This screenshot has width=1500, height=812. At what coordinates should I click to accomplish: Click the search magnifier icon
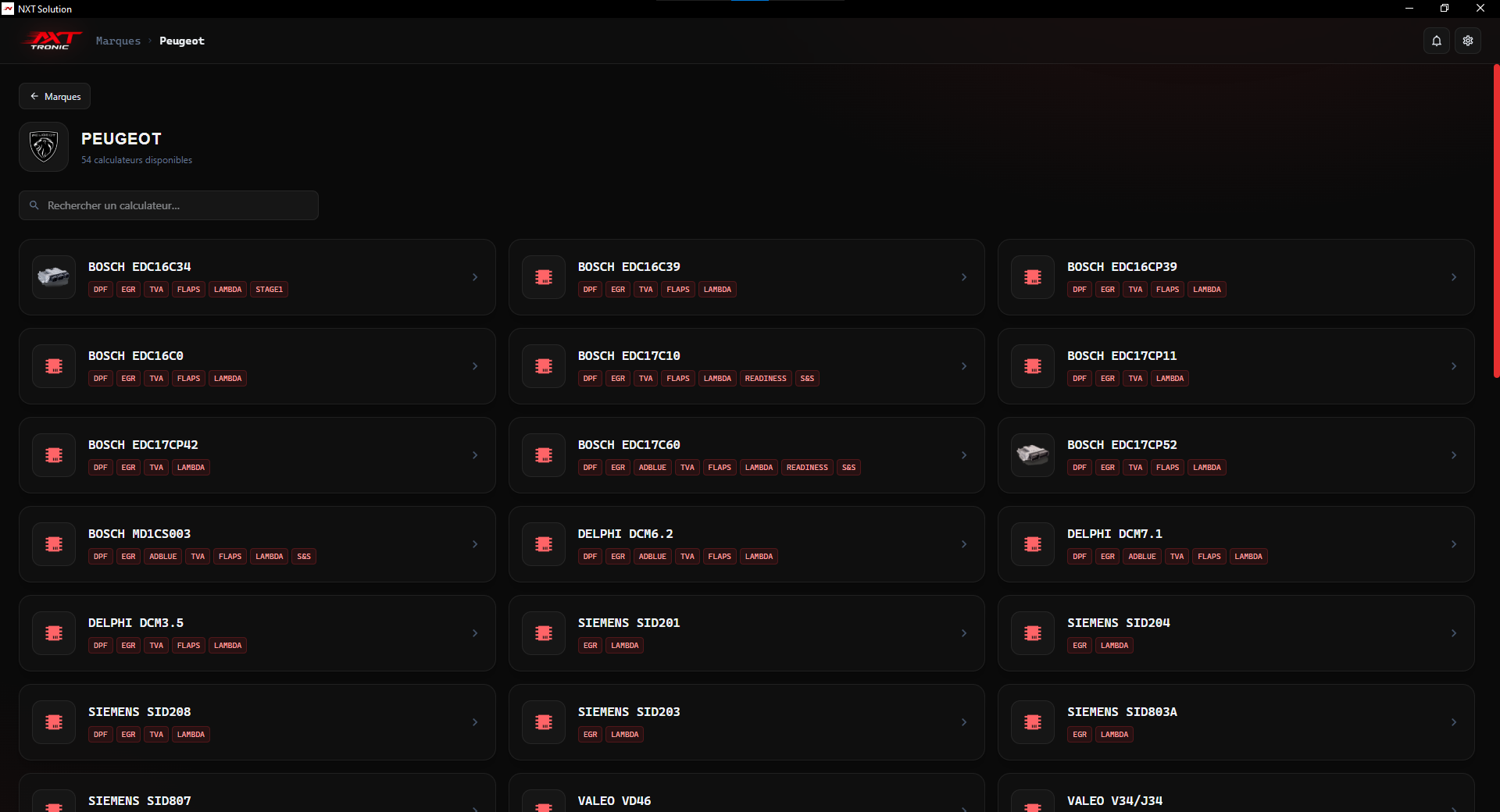(x=34, y=205)
